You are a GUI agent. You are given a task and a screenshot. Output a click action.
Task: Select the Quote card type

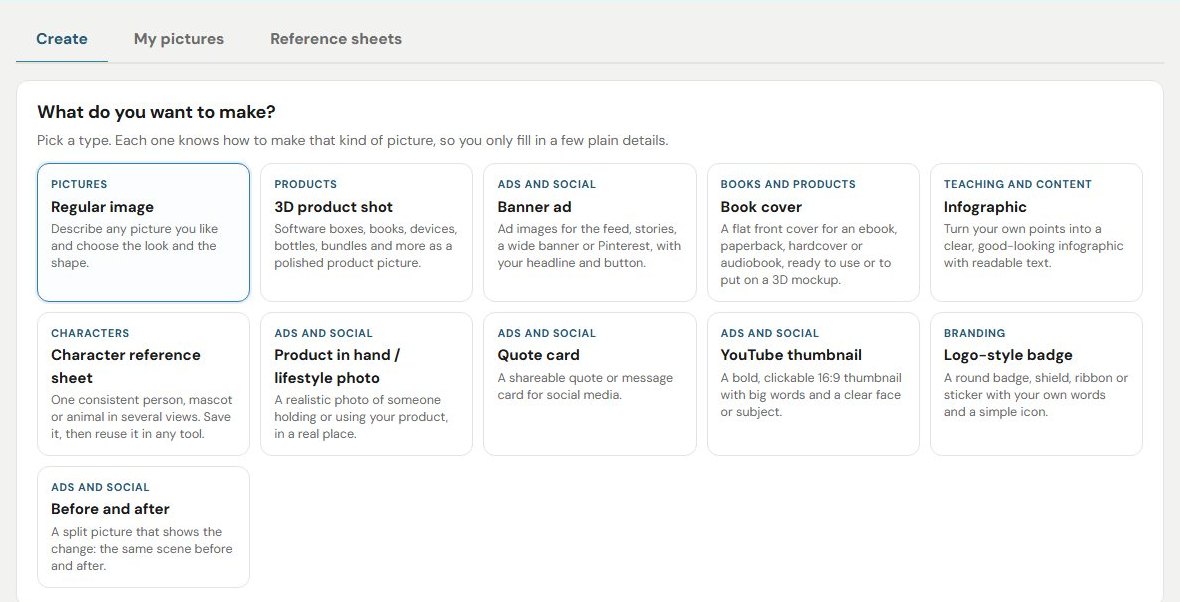click(x=590, y=384)
